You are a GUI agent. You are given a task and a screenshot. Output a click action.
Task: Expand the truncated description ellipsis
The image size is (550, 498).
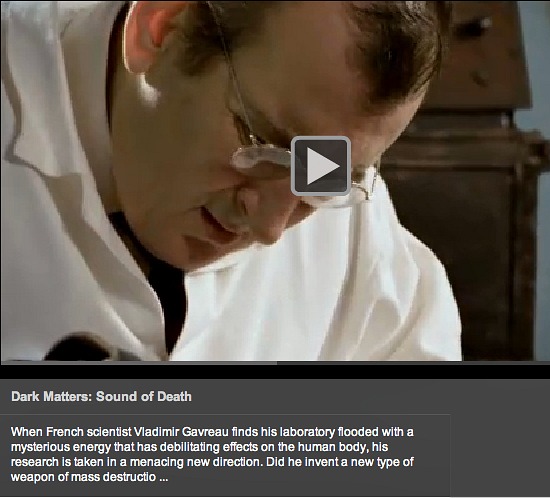[x=163, y=477]
